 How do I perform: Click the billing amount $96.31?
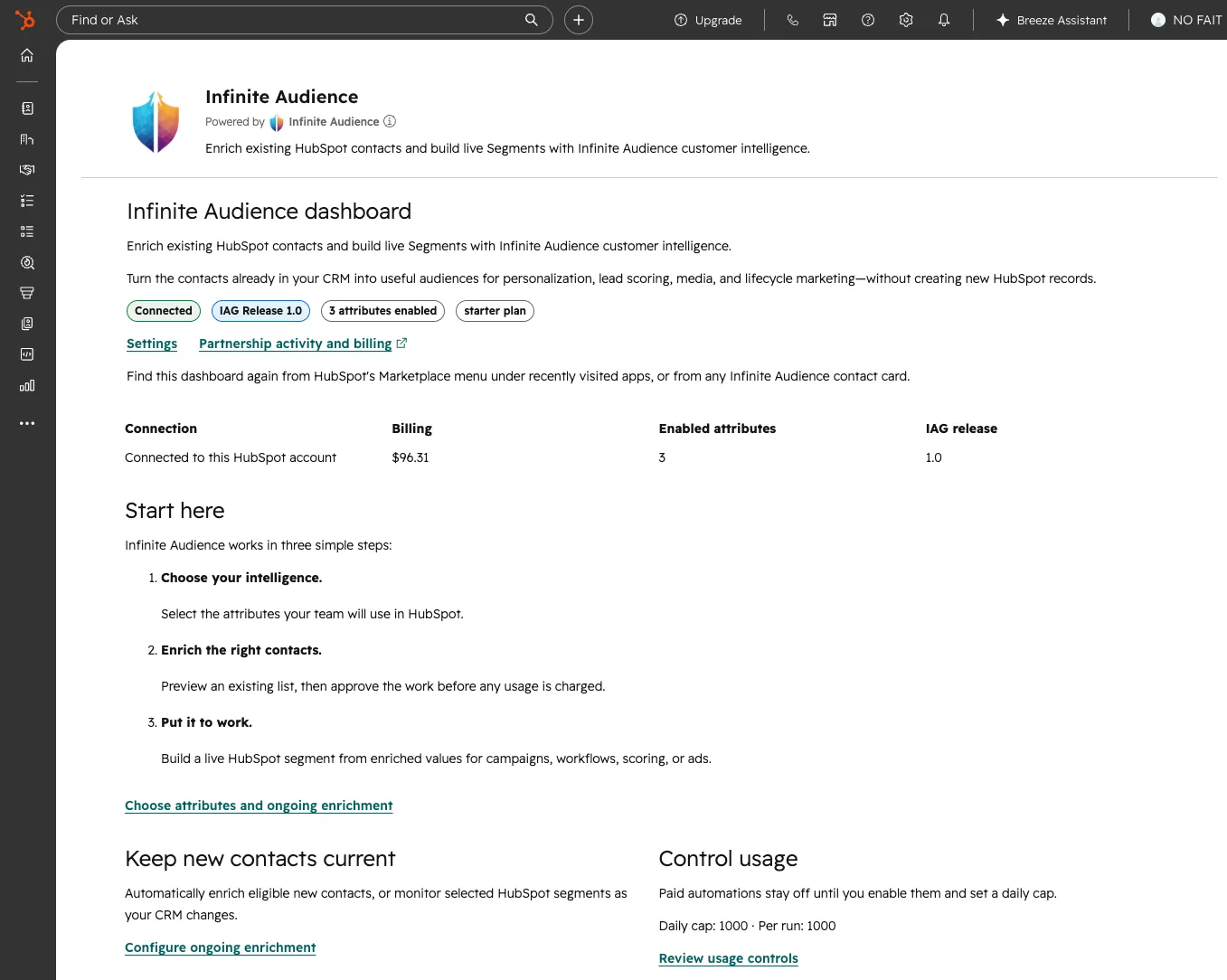tap(411, 457)
